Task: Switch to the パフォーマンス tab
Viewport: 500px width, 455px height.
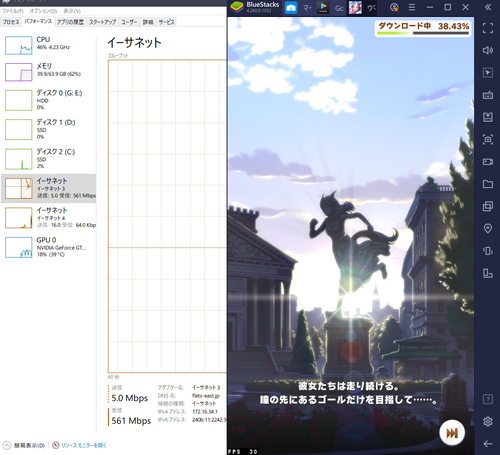Action: 38,21
